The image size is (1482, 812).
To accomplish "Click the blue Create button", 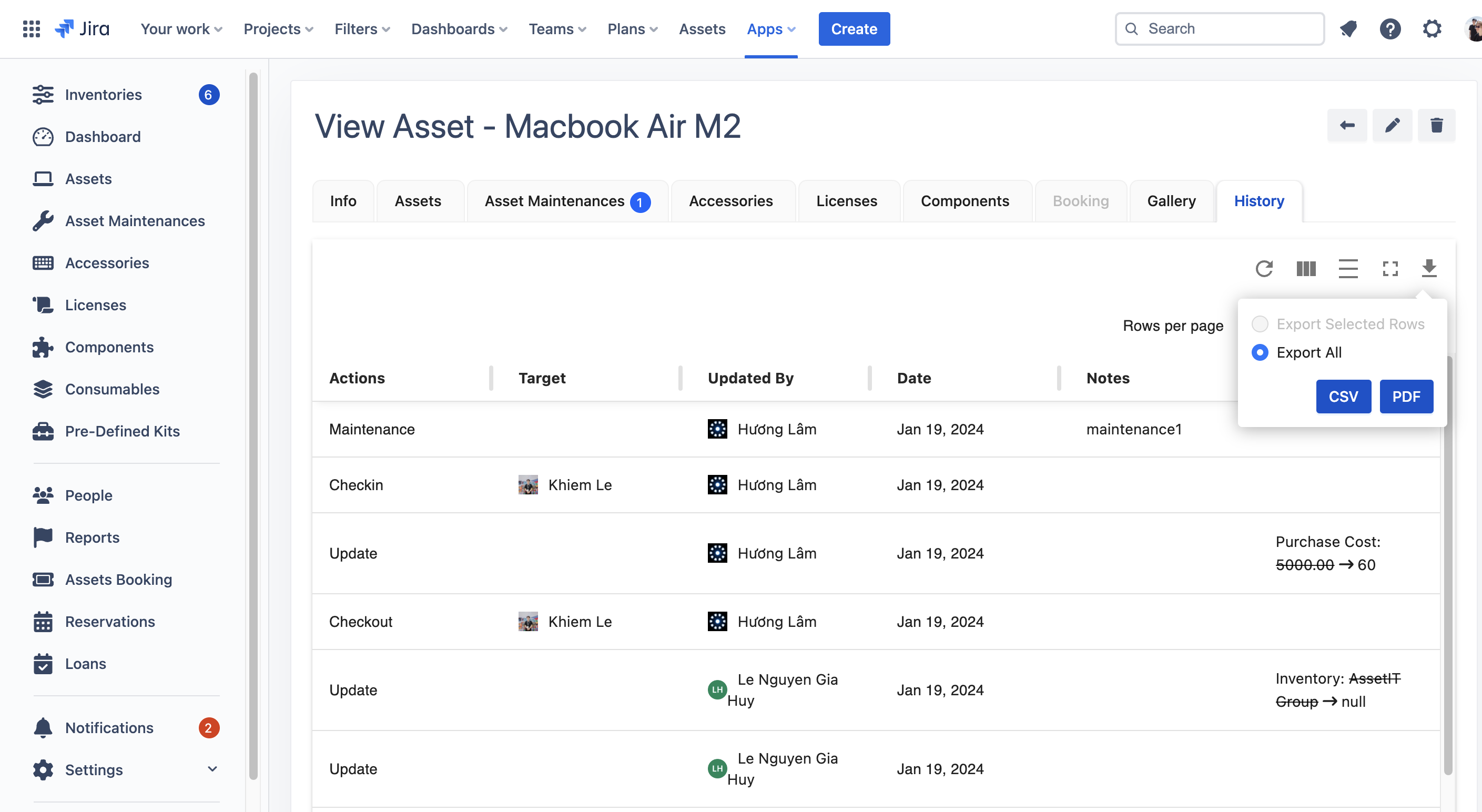I will point(854,29).
